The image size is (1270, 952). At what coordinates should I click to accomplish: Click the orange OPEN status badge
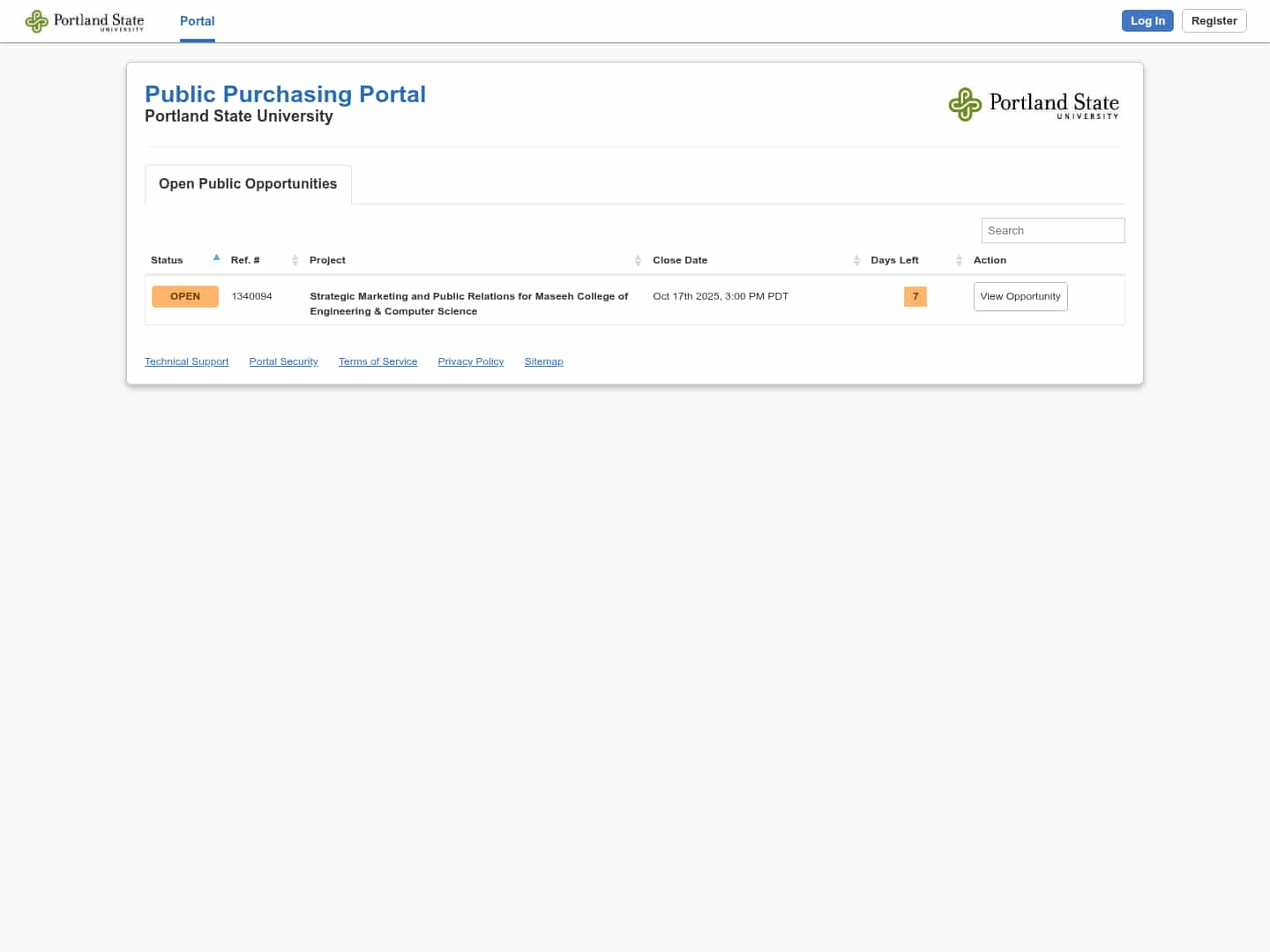185,296
